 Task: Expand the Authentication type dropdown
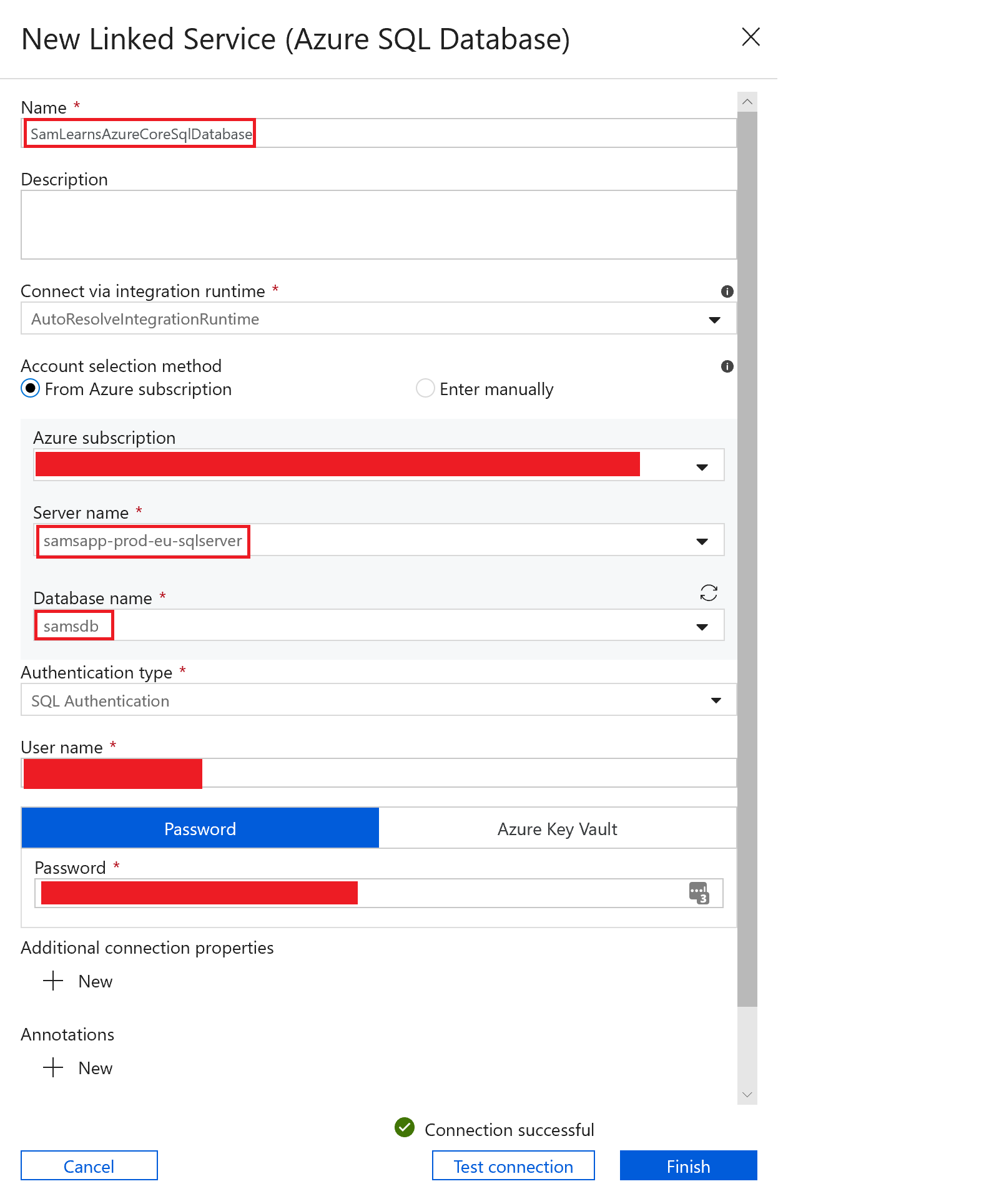pos(716,700)
